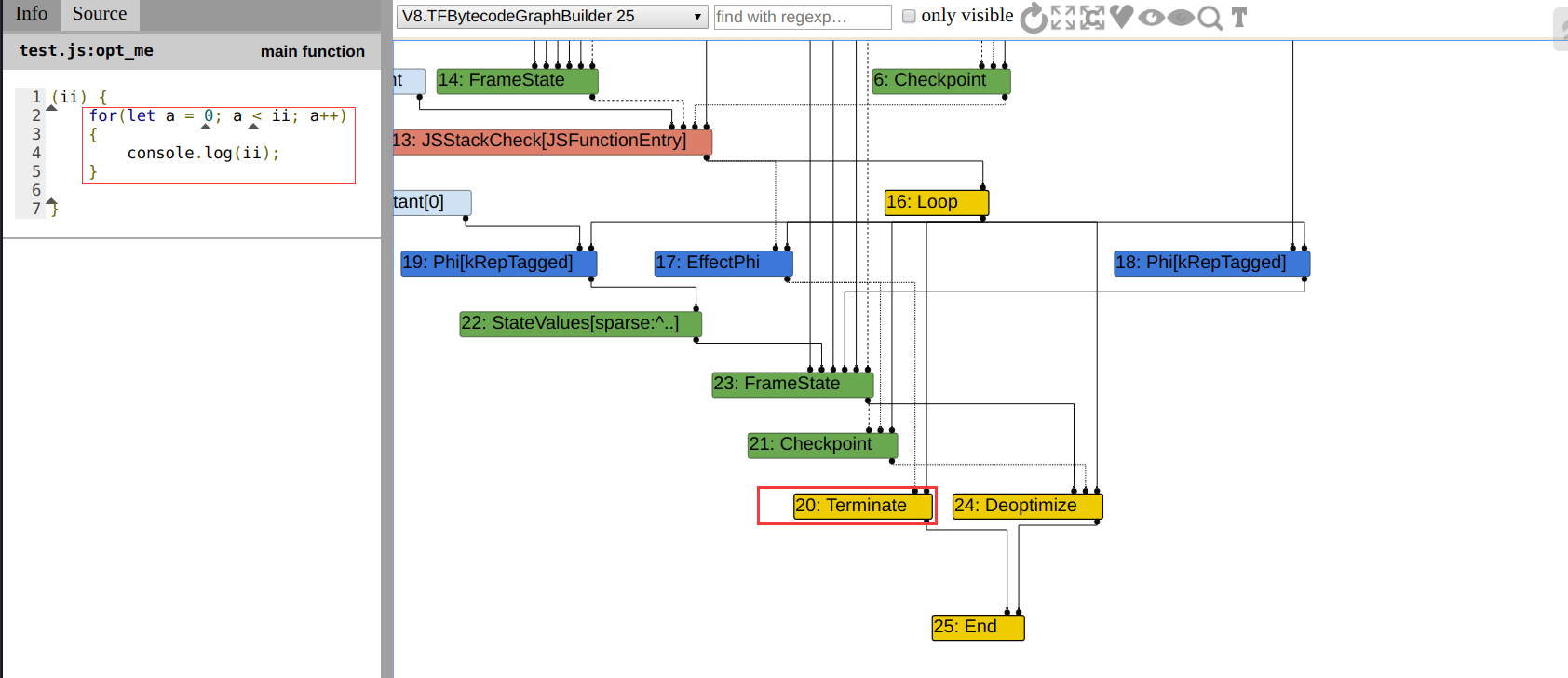
Task: Click the test.js:opt_me function header
Action: 87,51
